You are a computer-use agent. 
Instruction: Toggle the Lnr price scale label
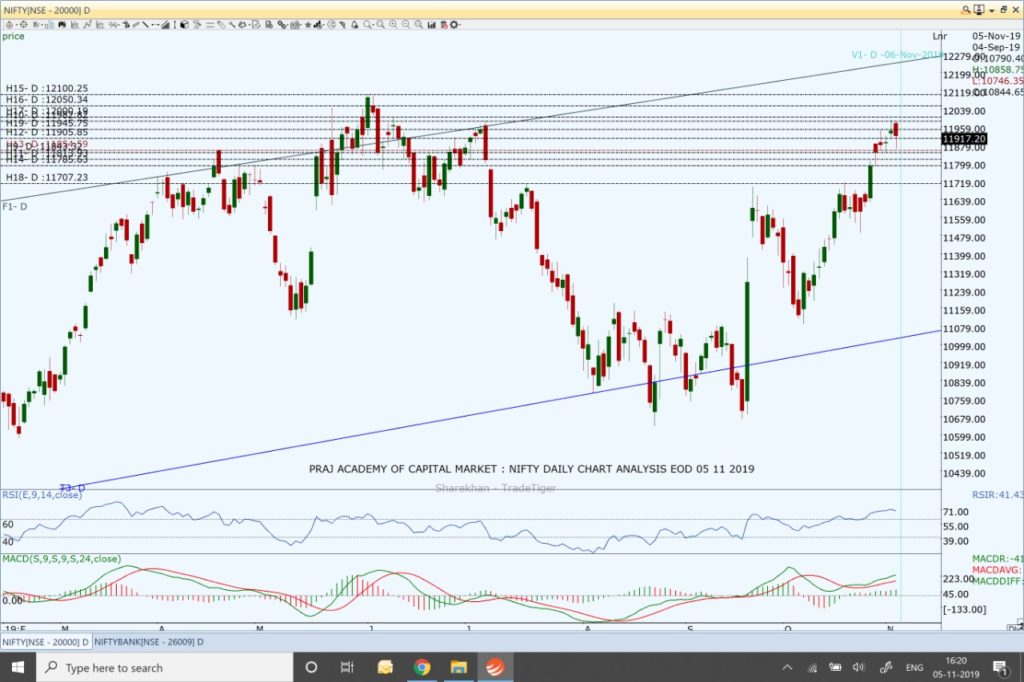pos(939,36)
